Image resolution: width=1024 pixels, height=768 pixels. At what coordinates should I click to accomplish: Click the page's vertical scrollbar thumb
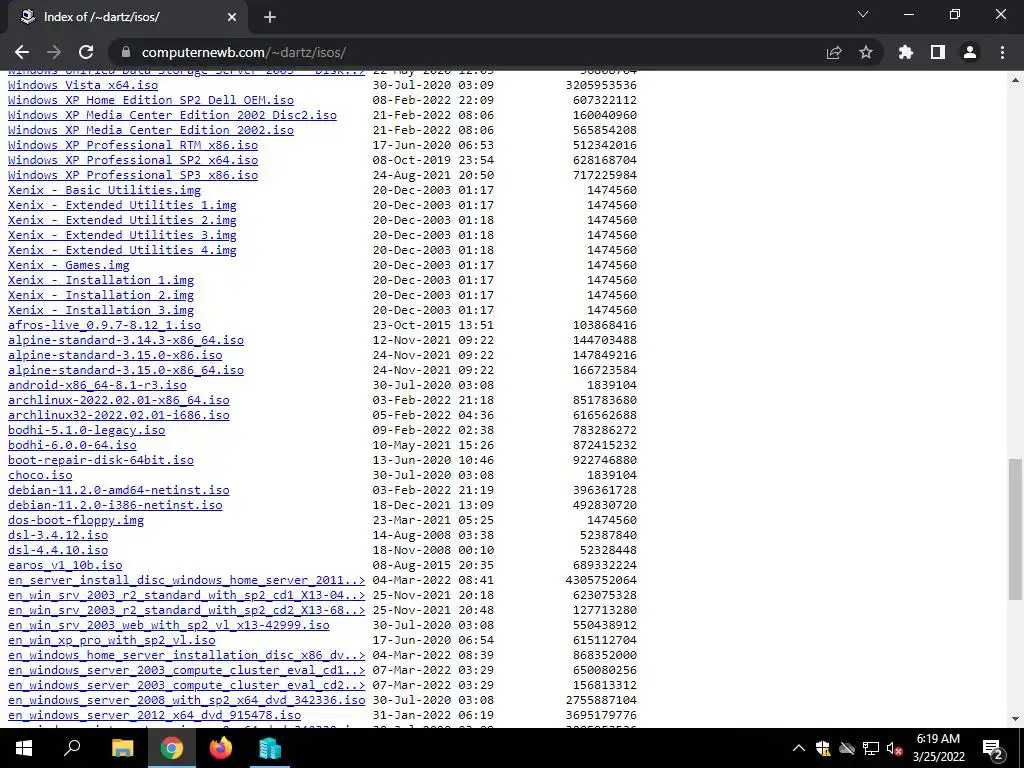(x=1015, y=529)
